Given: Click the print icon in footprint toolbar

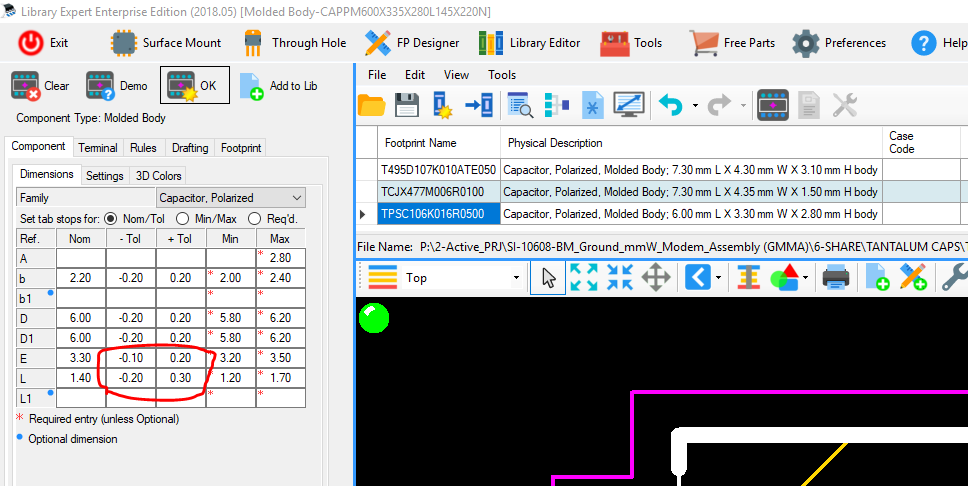Looking at the screenshot, I should click(836, 277).
